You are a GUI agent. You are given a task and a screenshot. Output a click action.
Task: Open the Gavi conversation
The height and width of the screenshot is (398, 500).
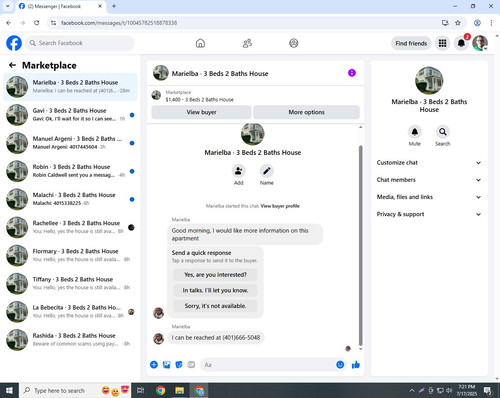pyautogui.click(x=70, y=115)
